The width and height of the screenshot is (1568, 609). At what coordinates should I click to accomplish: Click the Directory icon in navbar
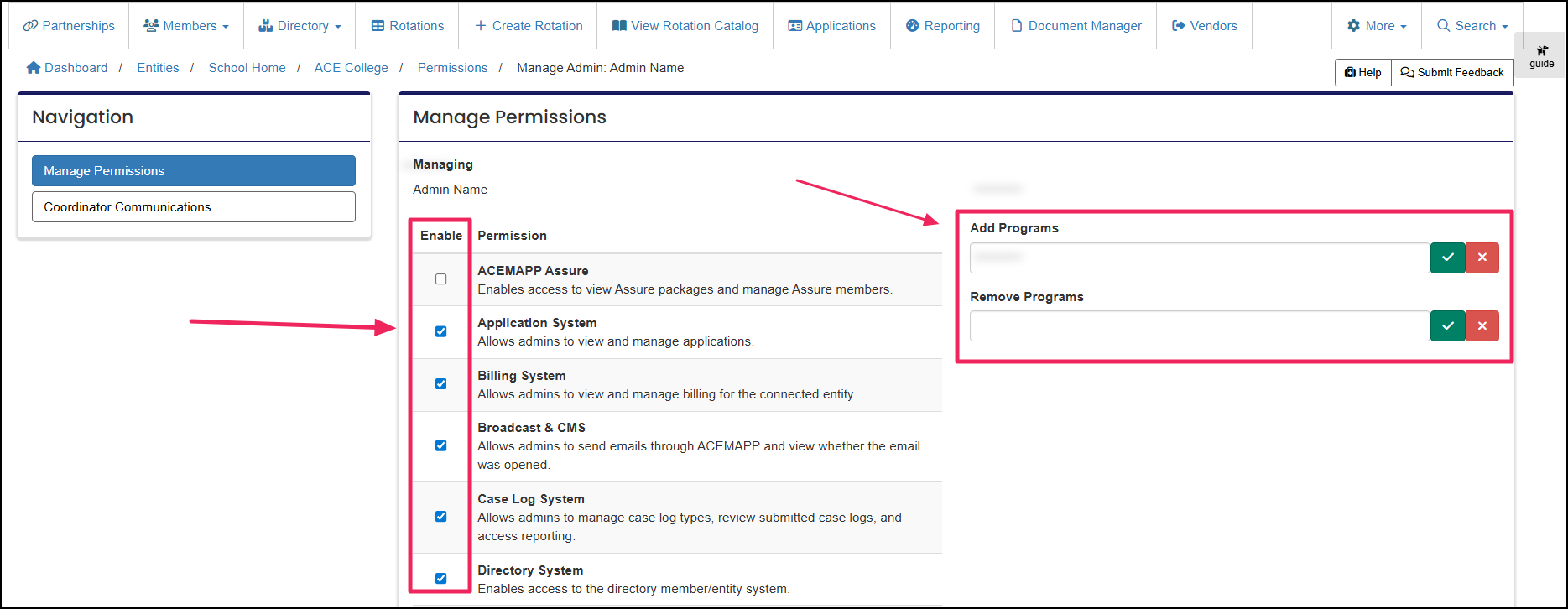265,26
